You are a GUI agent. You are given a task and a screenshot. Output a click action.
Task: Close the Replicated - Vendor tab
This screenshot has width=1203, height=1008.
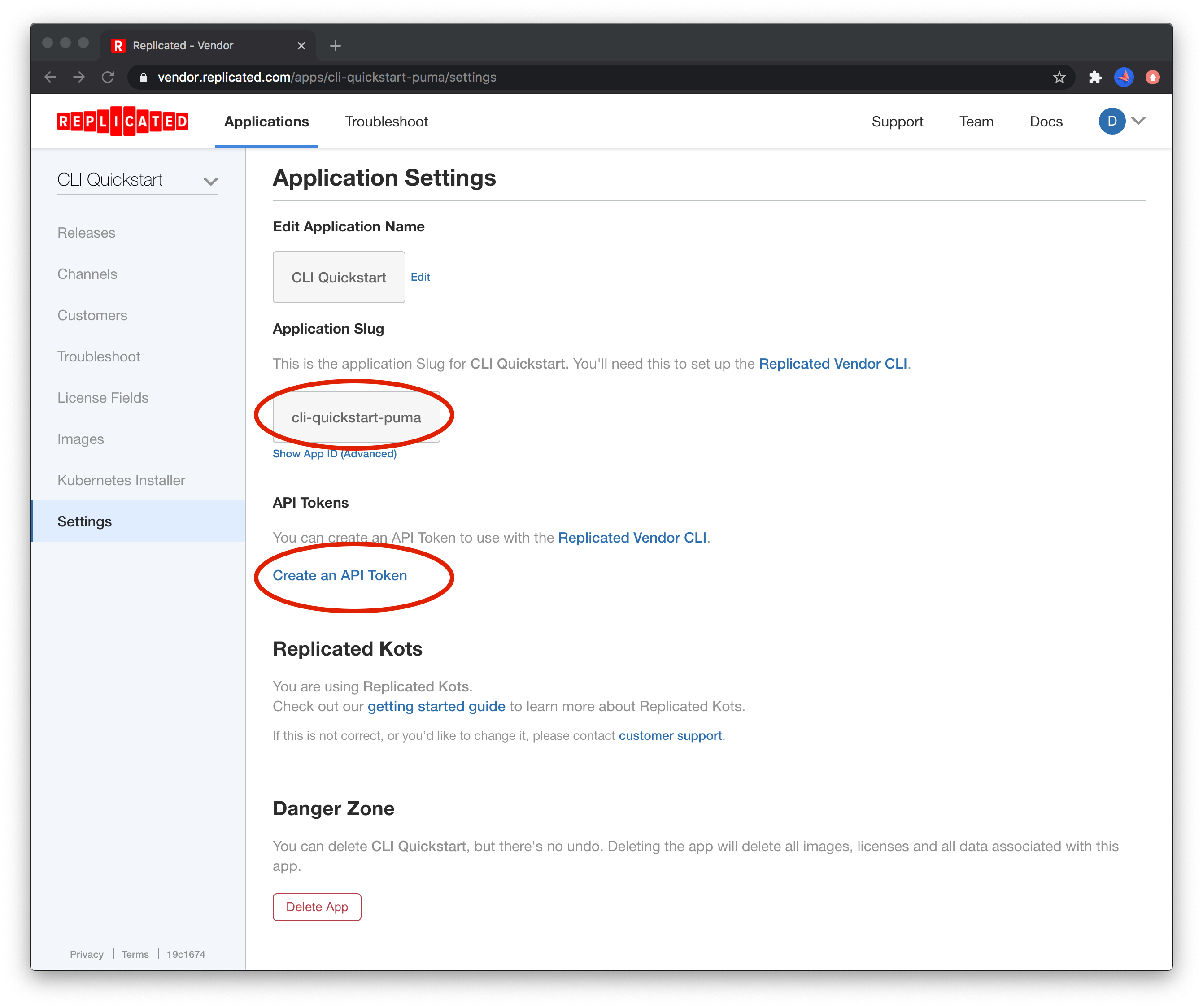pyautogui.click(x=301, y=46)
